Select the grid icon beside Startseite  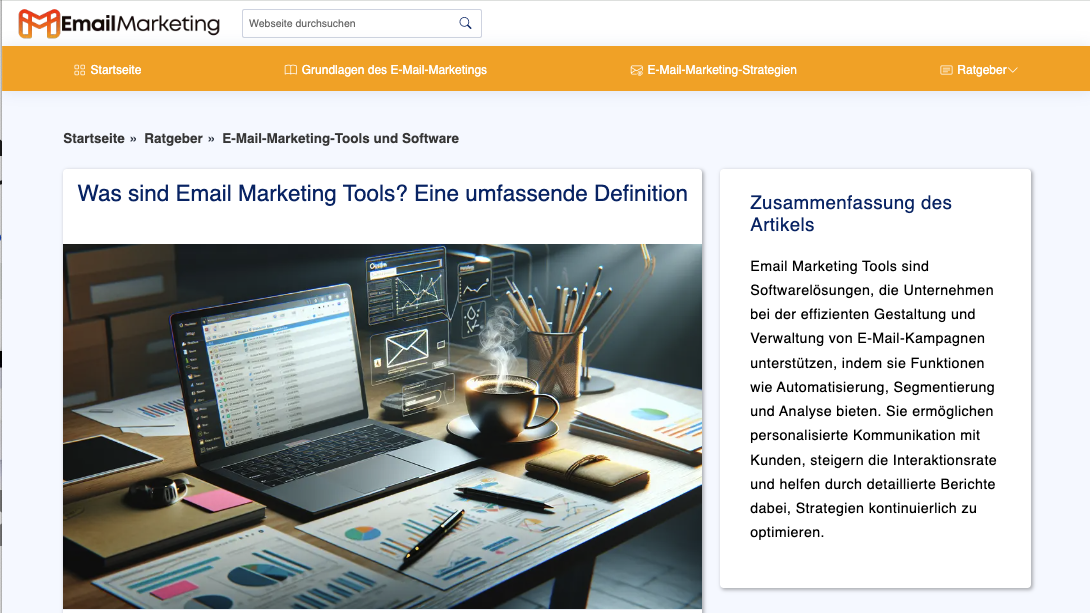[x=77, y=70]
